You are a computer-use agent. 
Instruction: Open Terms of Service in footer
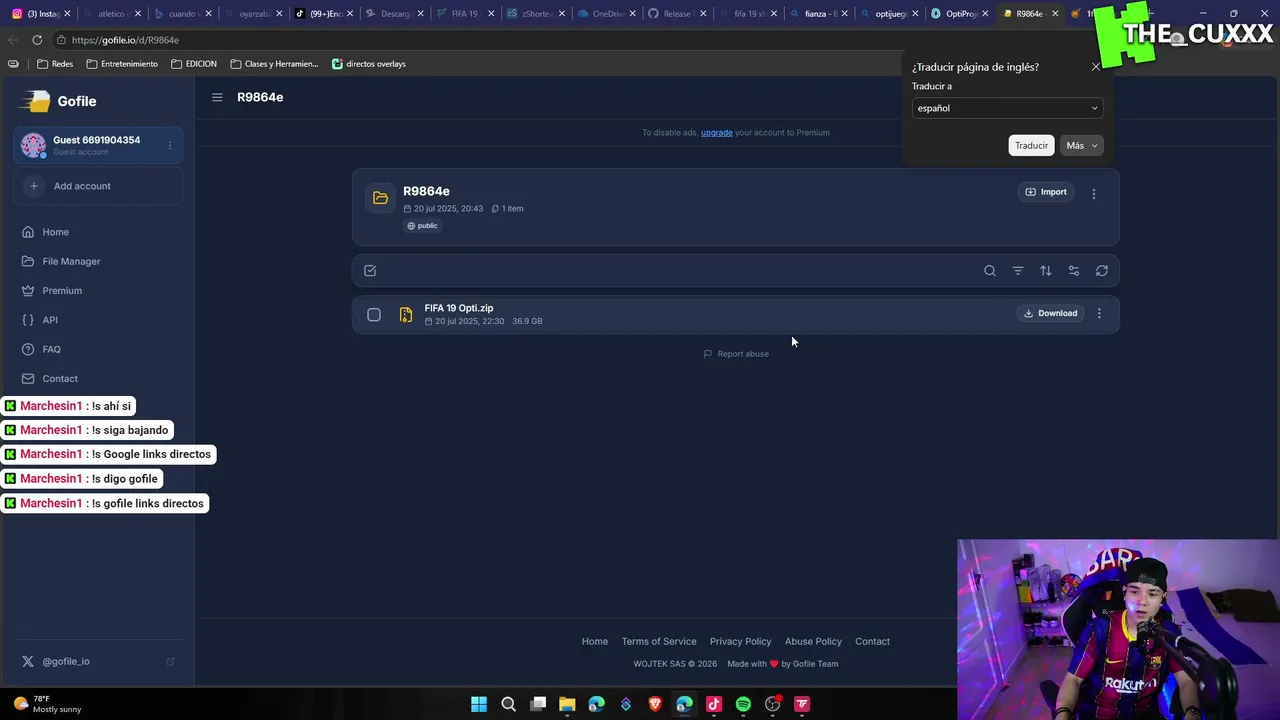(x=659, y=641)
